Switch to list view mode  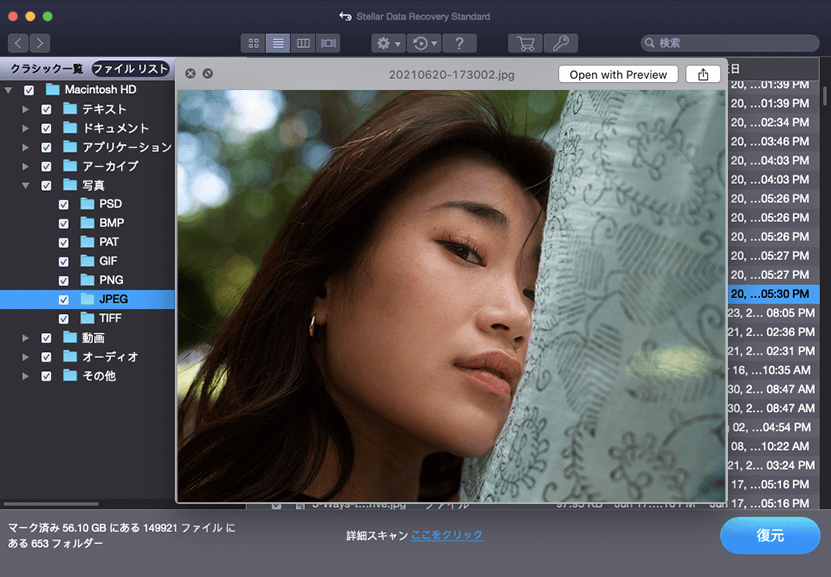click(x=279, y=43)
